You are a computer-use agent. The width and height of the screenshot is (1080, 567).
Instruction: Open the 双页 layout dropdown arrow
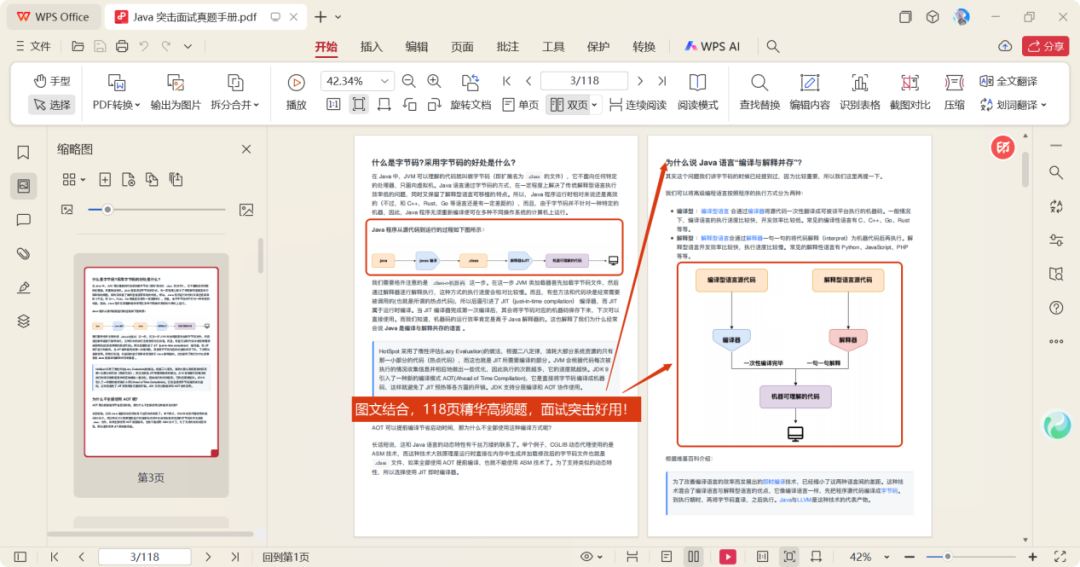pyautogui.click(x=594, y=105)
